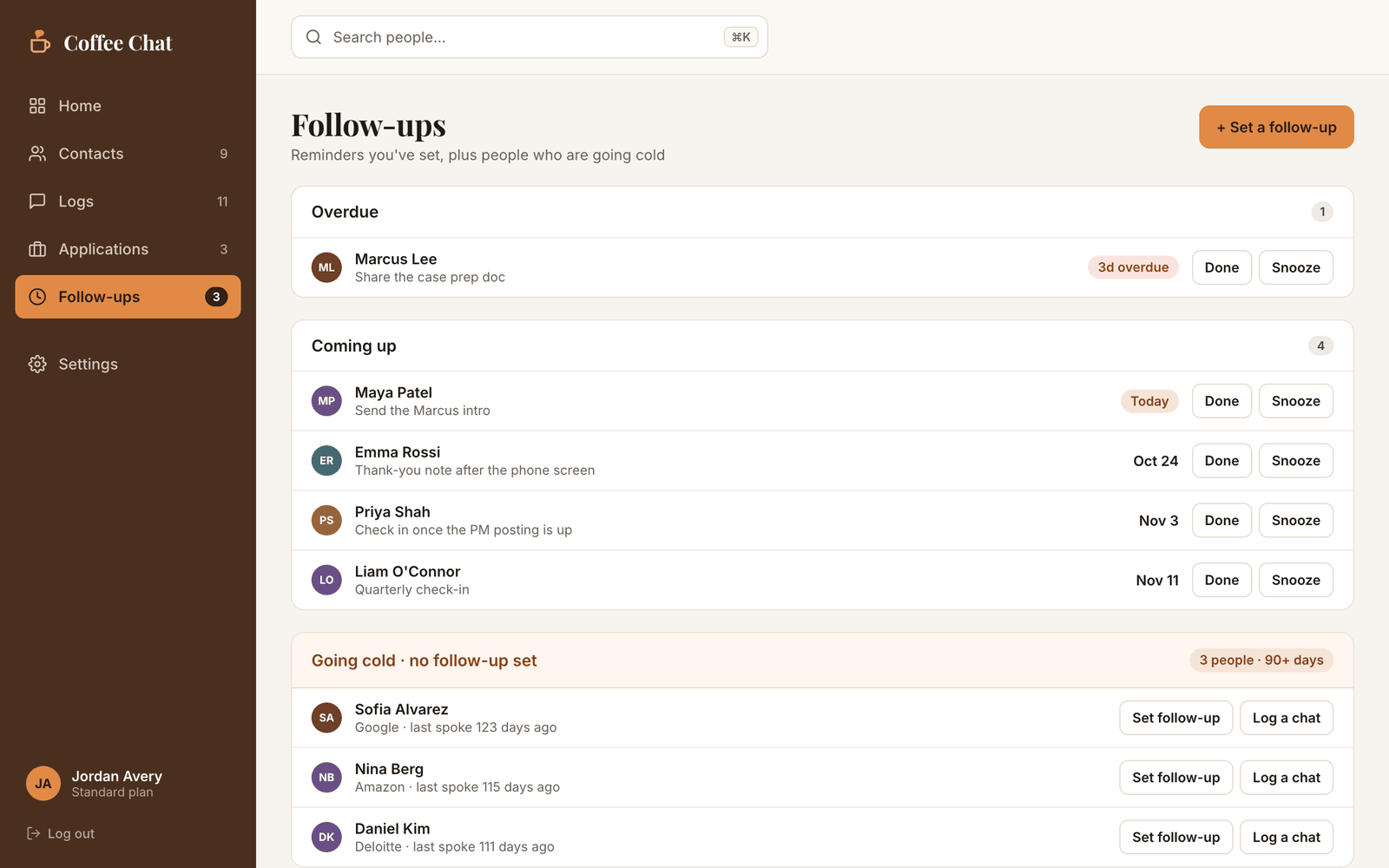Click the search magnifier icon
The width and height of the screenshot is (1389, 868).
click(313, 37)
